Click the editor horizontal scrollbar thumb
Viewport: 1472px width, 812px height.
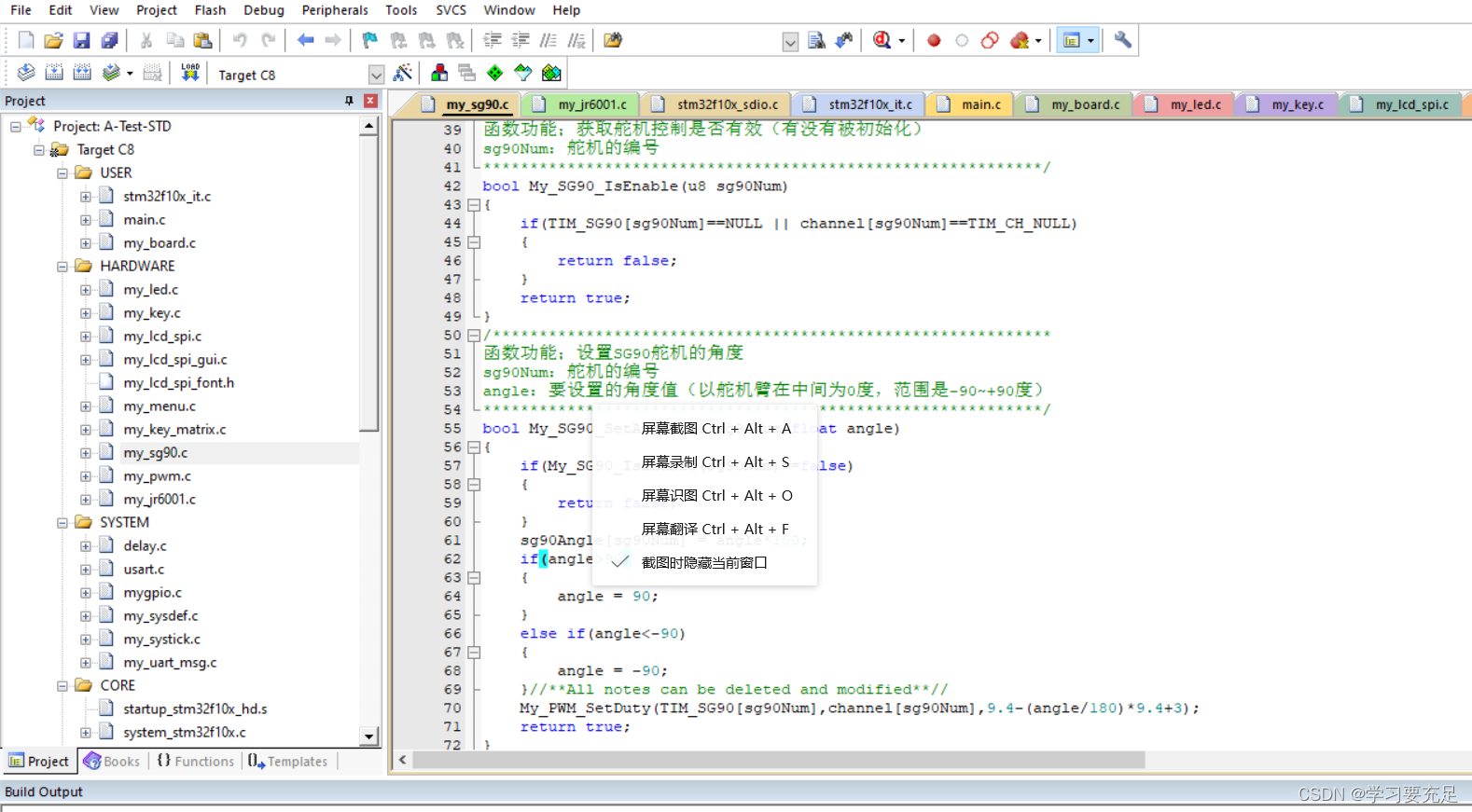click(x=778, y=760)
